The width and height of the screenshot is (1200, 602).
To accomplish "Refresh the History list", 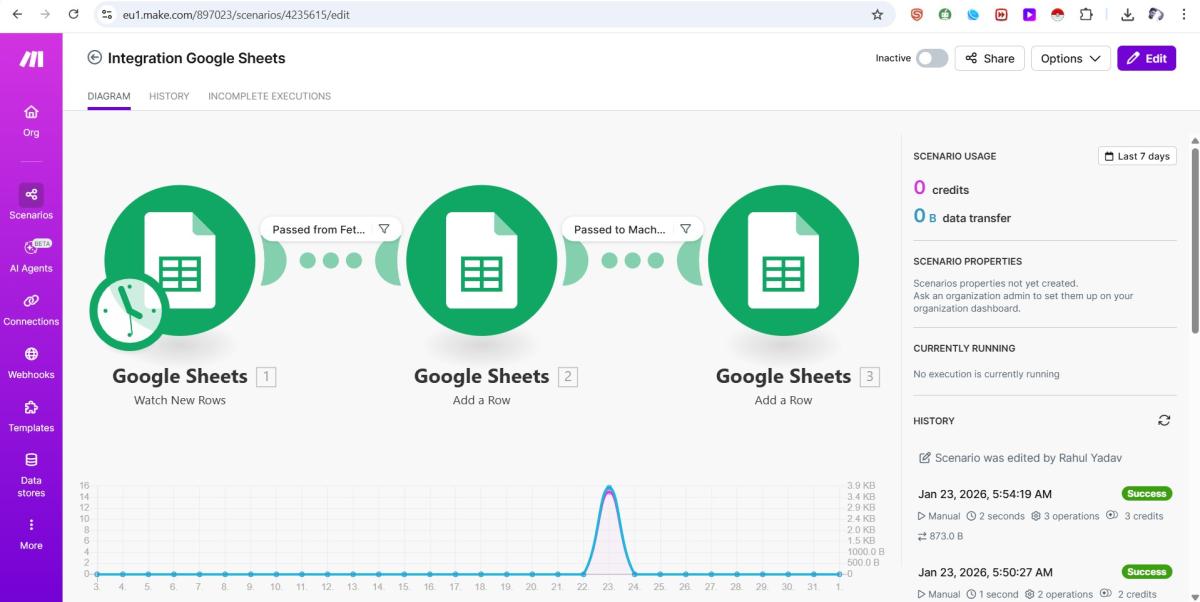I will (x=1164, y=421).
